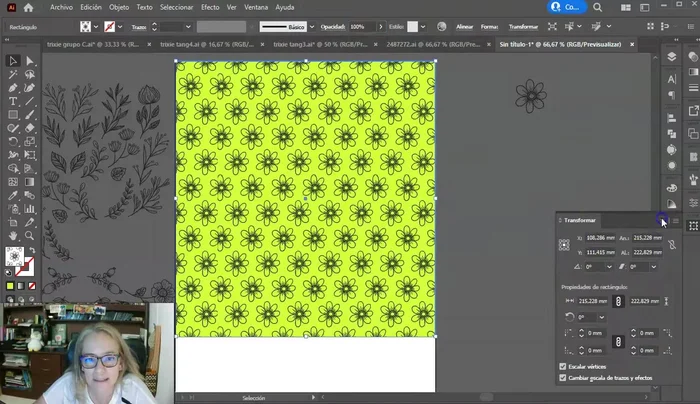This screenshot has width=700, height=404.
Task: Select the Gradient tool
Action: (29, 182)
